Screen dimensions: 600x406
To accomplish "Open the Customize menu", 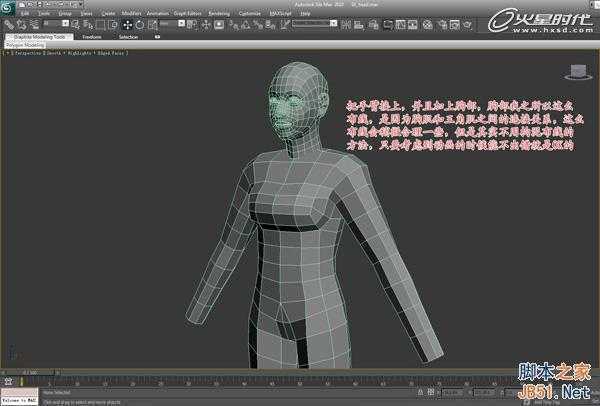I will point(249,13).
